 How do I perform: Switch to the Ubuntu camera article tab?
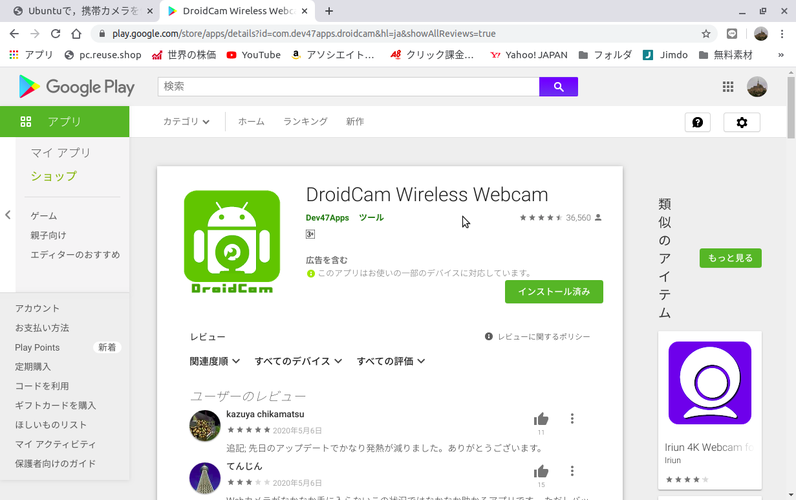pos(81,11)
